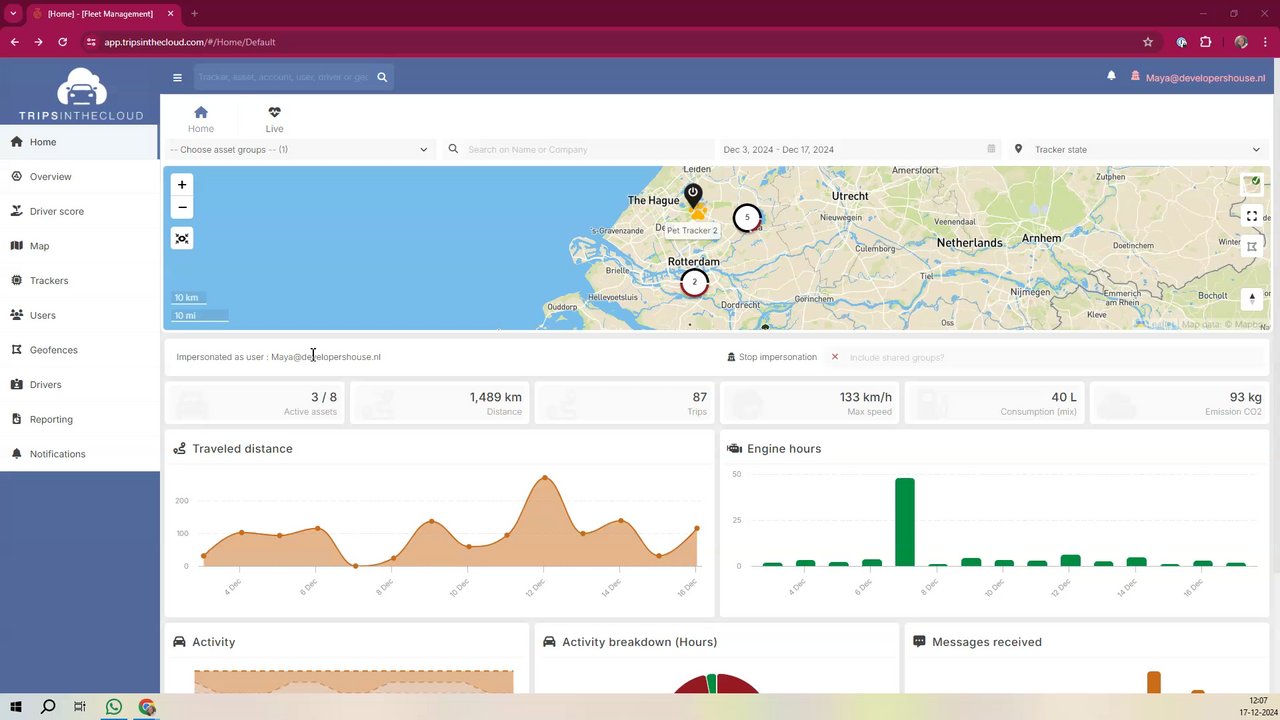Expand the Tracker state dropdown
The width and height of the screenshot is (1280, 720).
click(1138, 149)
